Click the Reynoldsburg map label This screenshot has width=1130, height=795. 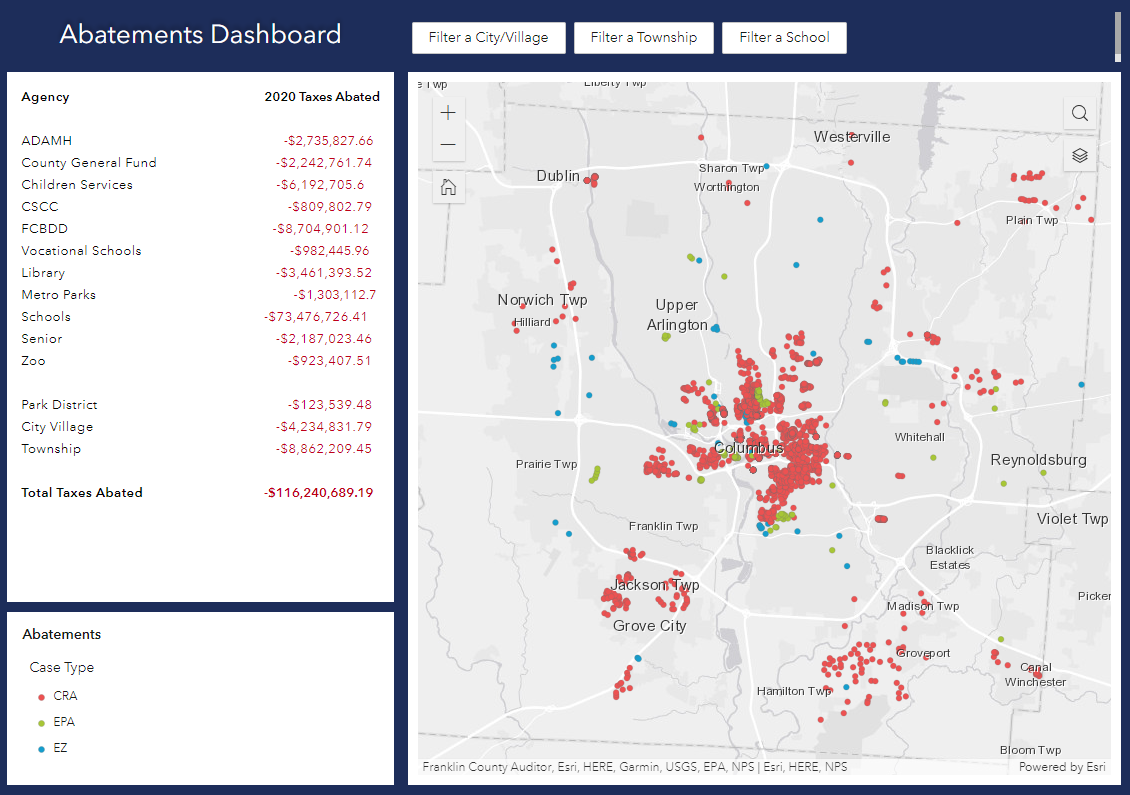1038,460
